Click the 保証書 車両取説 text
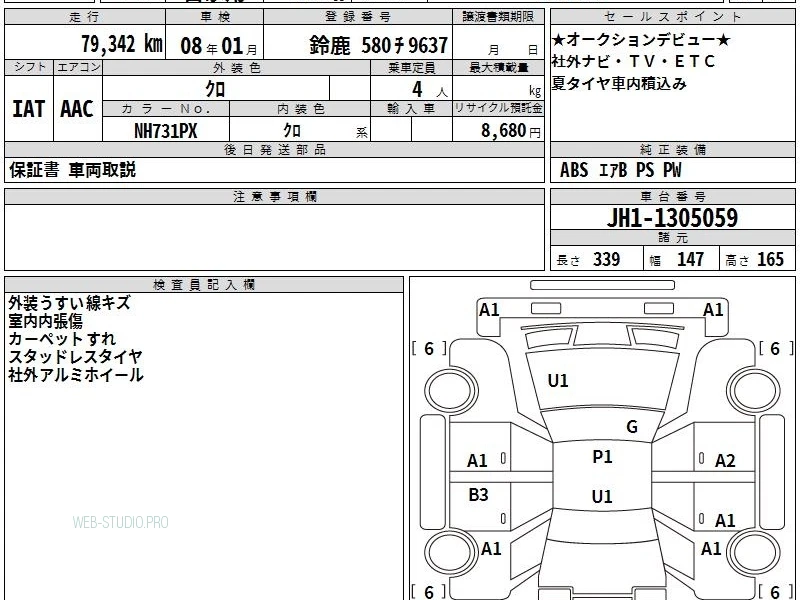The height and width of the screenshot is (600, 800). pyautogui.click(x=72, y=170)
